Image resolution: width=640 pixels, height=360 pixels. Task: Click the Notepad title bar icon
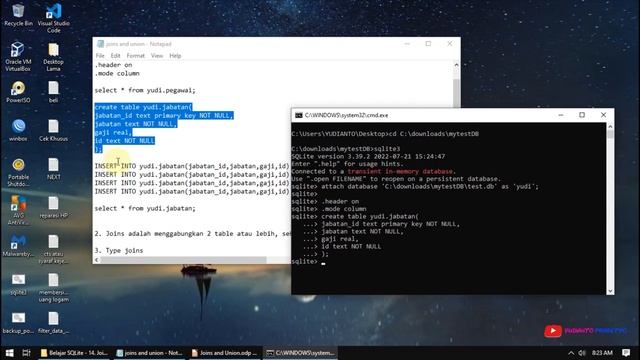(100, 44)
